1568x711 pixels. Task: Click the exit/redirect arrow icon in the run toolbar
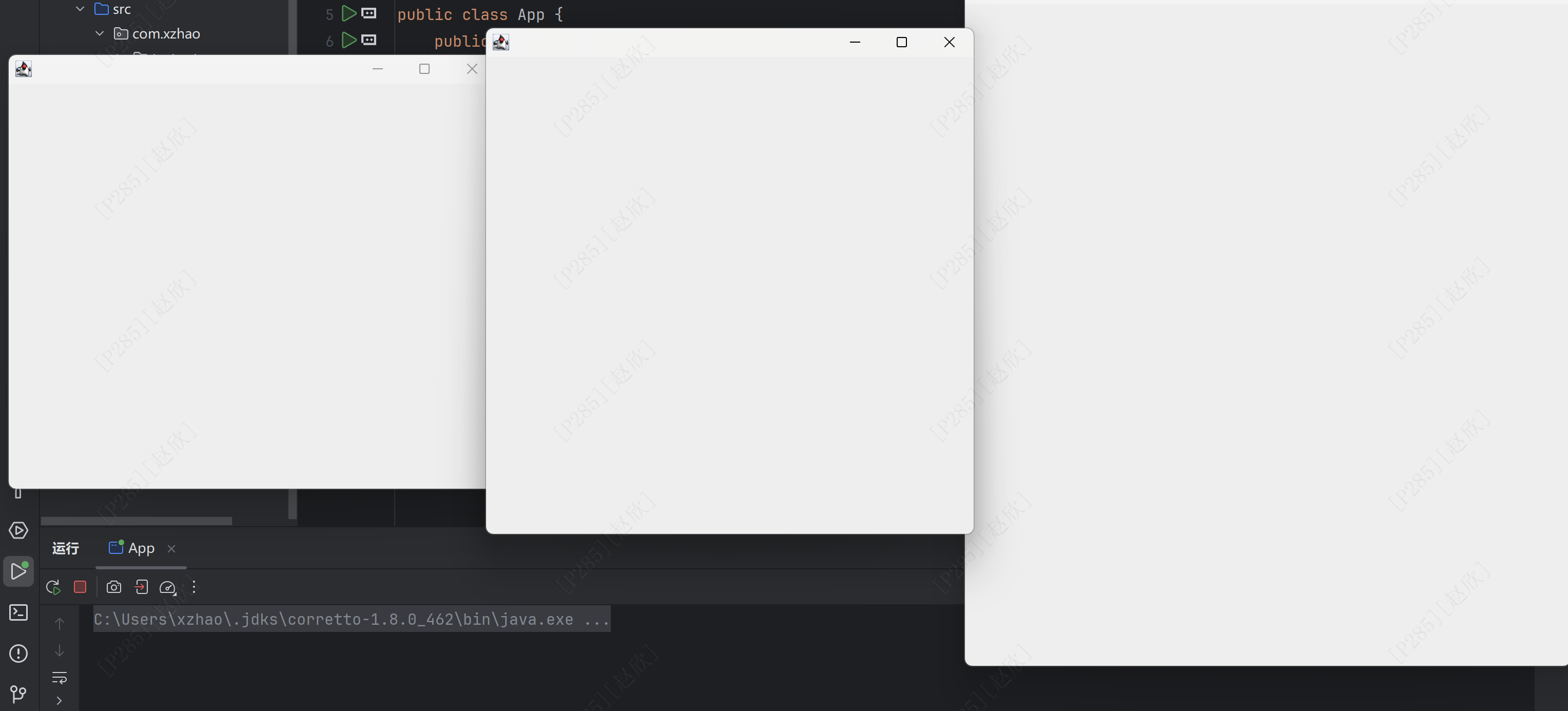pos(141,587)
